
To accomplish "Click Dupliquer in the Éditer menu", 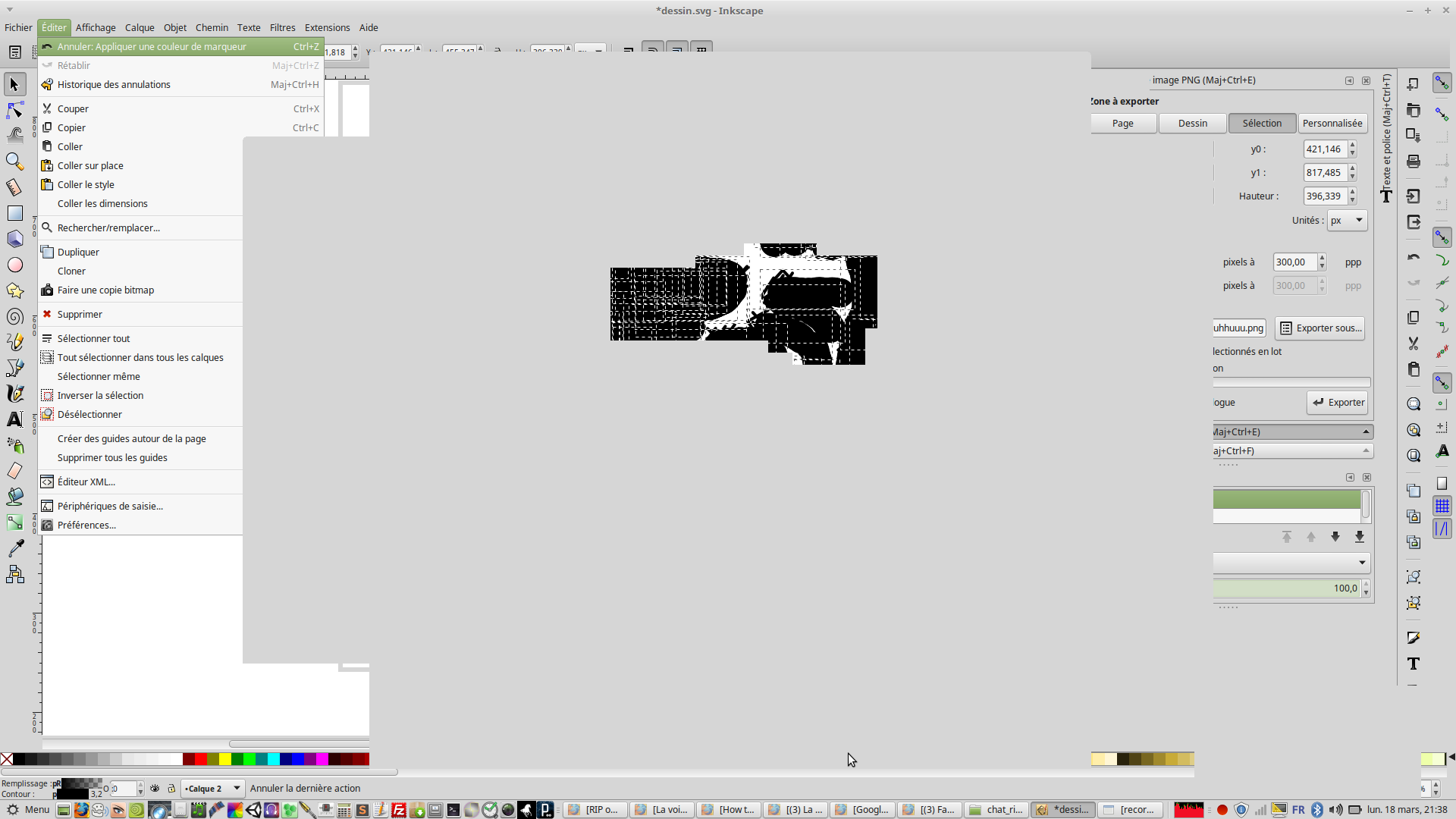I will [x=78, y=253].
